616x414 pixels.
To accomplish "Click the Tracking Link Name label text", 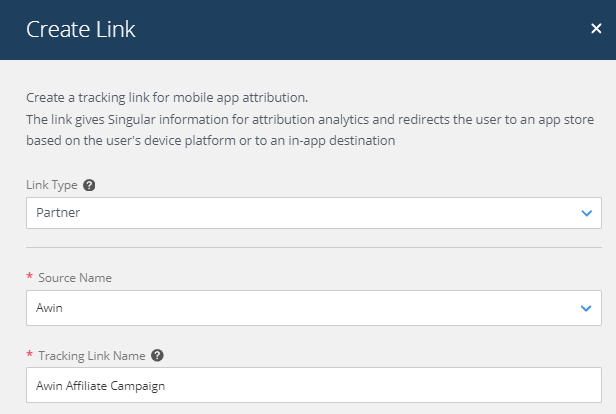I will coord(92,356).
